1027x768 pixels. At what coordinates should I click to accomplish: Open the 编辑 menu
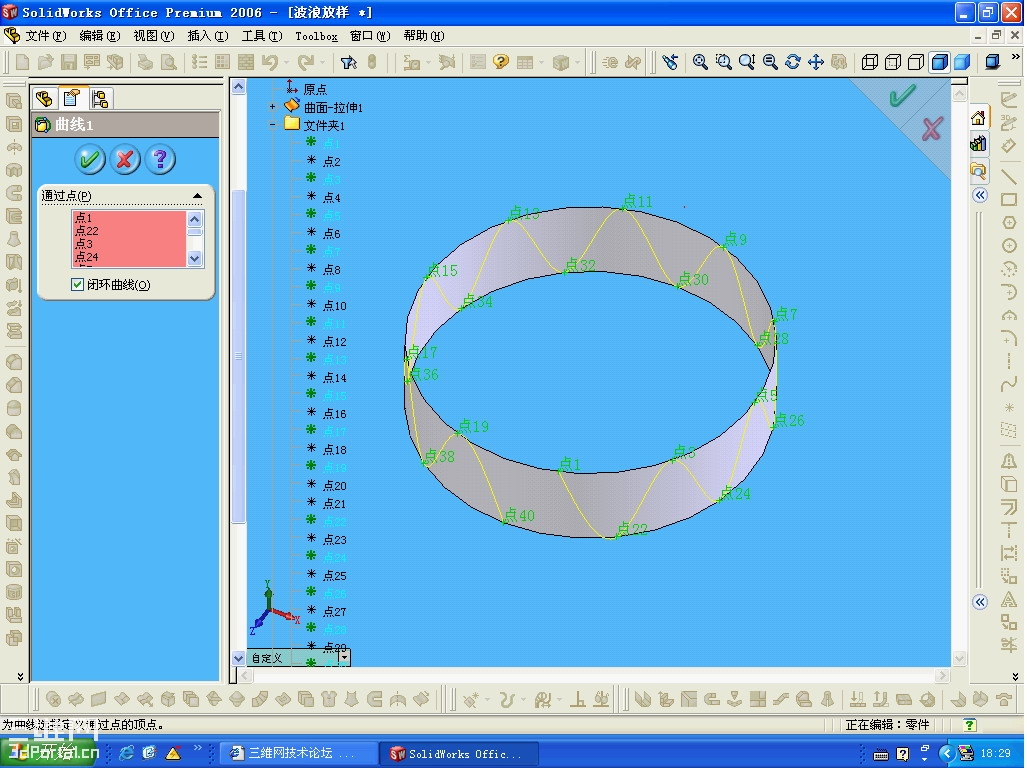coord(100,36)
